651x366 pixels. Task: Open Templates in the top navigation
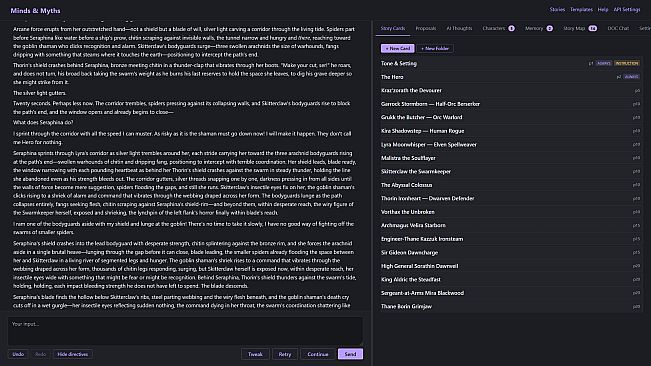point(581,10)
